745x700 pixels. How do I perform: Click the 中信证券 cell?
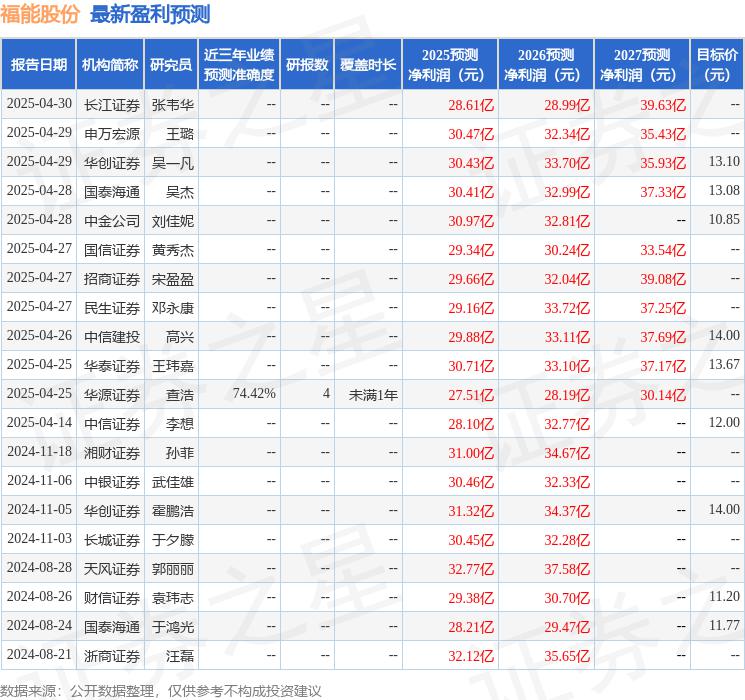click(112, 424)
